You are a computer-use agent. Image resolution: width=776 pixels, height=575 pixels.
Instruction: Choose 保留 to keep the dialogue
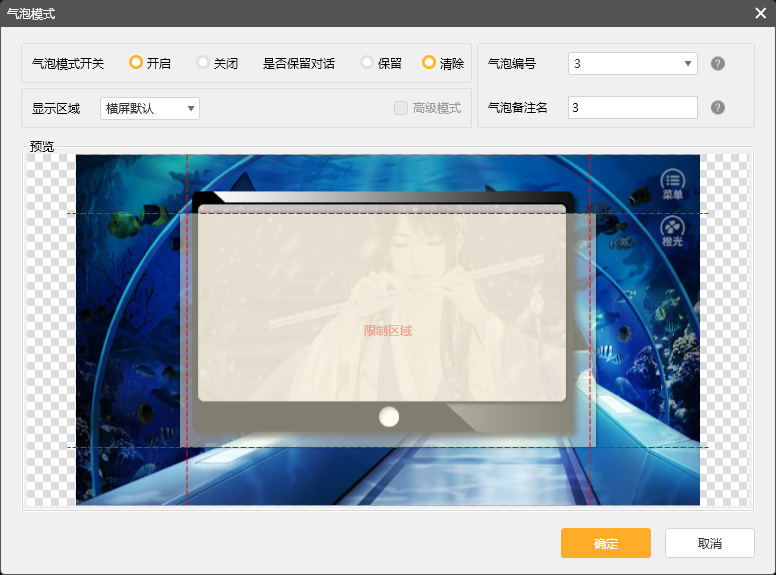[367, 63]
